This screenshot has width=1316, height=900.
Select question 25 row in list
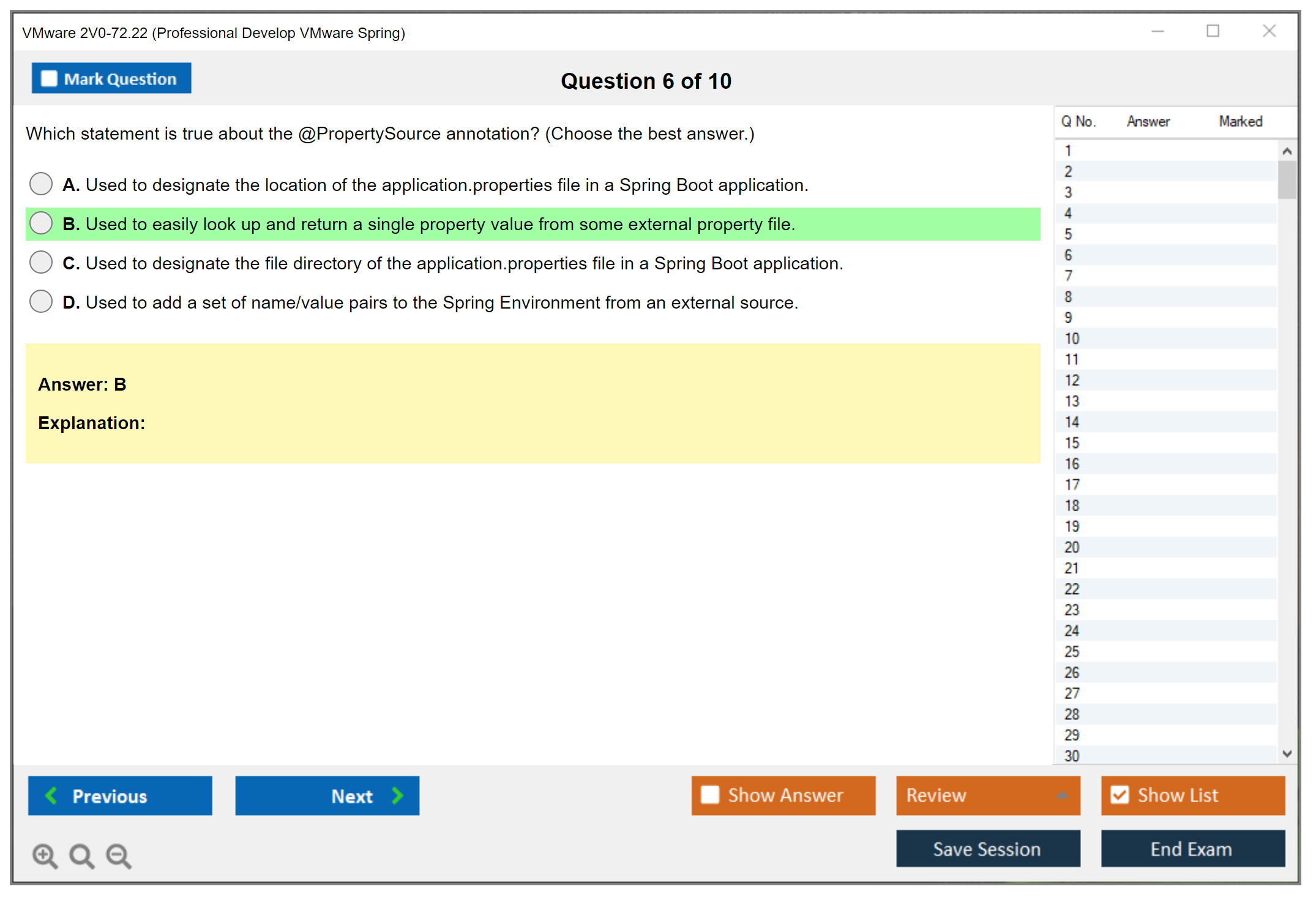[1072, 651]
